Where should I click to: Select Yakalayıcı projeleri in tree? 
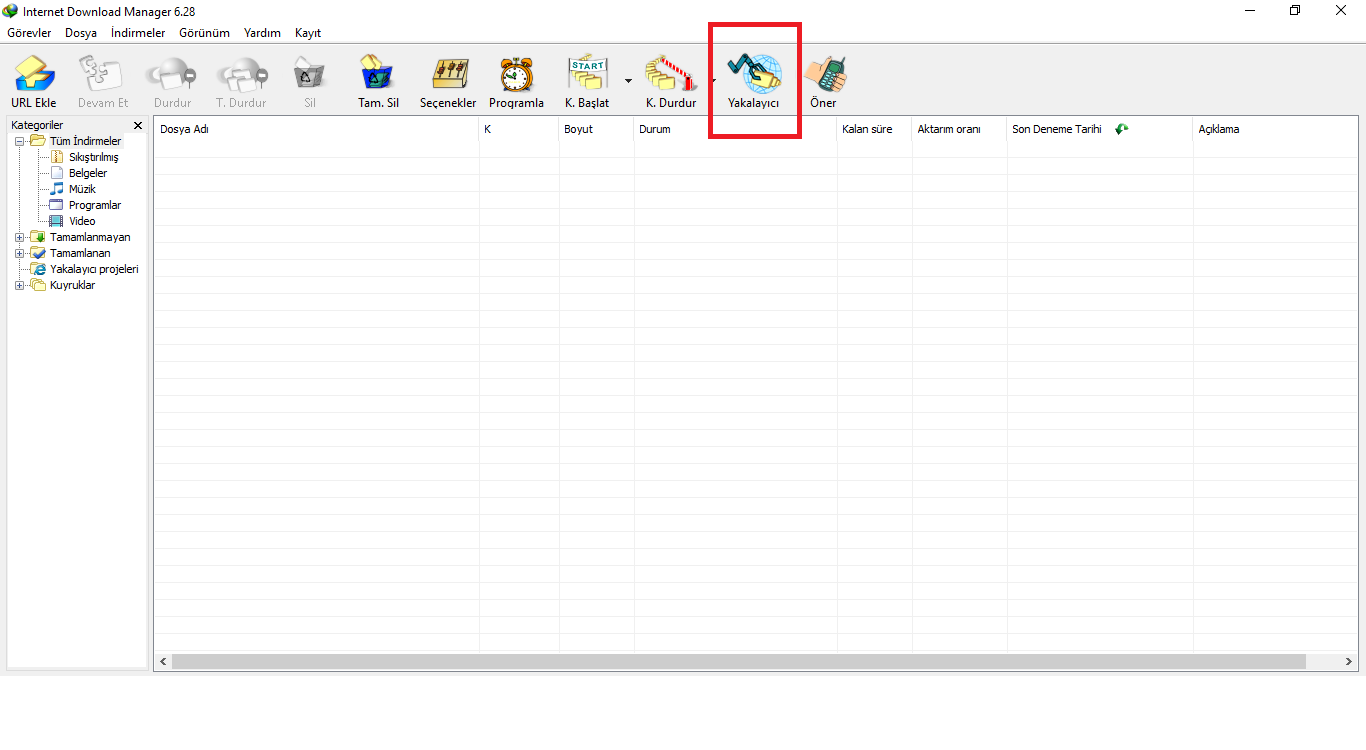(x=94, y=269)
